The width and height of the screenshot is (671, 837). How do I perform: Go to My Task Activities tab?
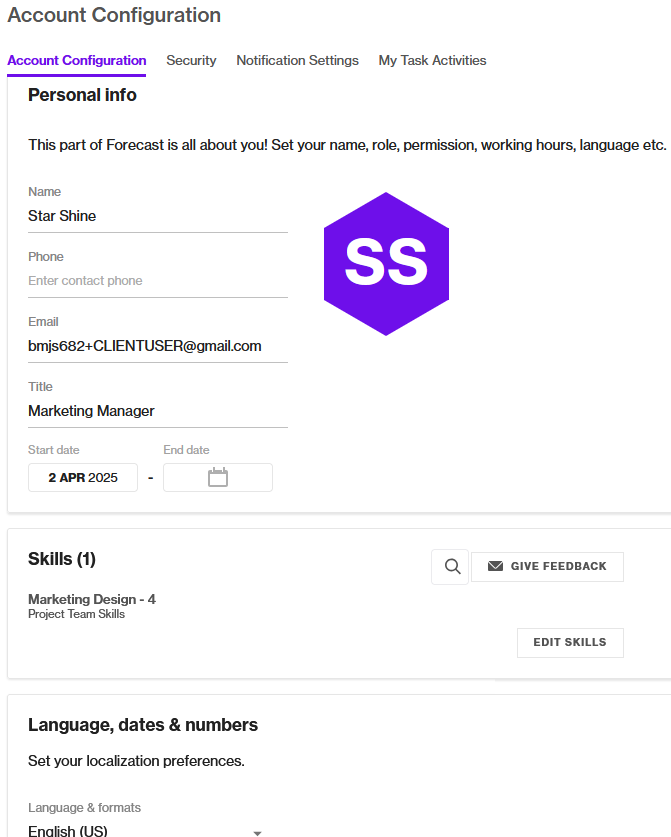432,60
